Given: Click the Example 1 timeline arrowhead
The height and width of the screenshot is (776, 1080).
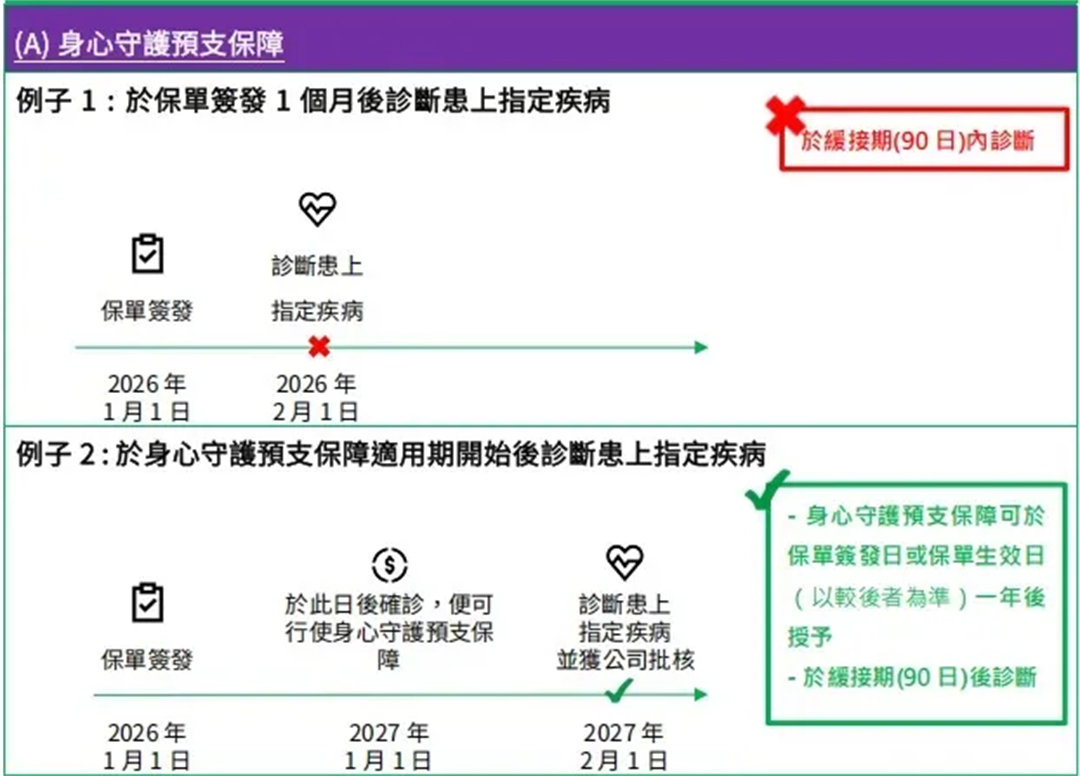Looking at the screenshot, I should (701, 348).
